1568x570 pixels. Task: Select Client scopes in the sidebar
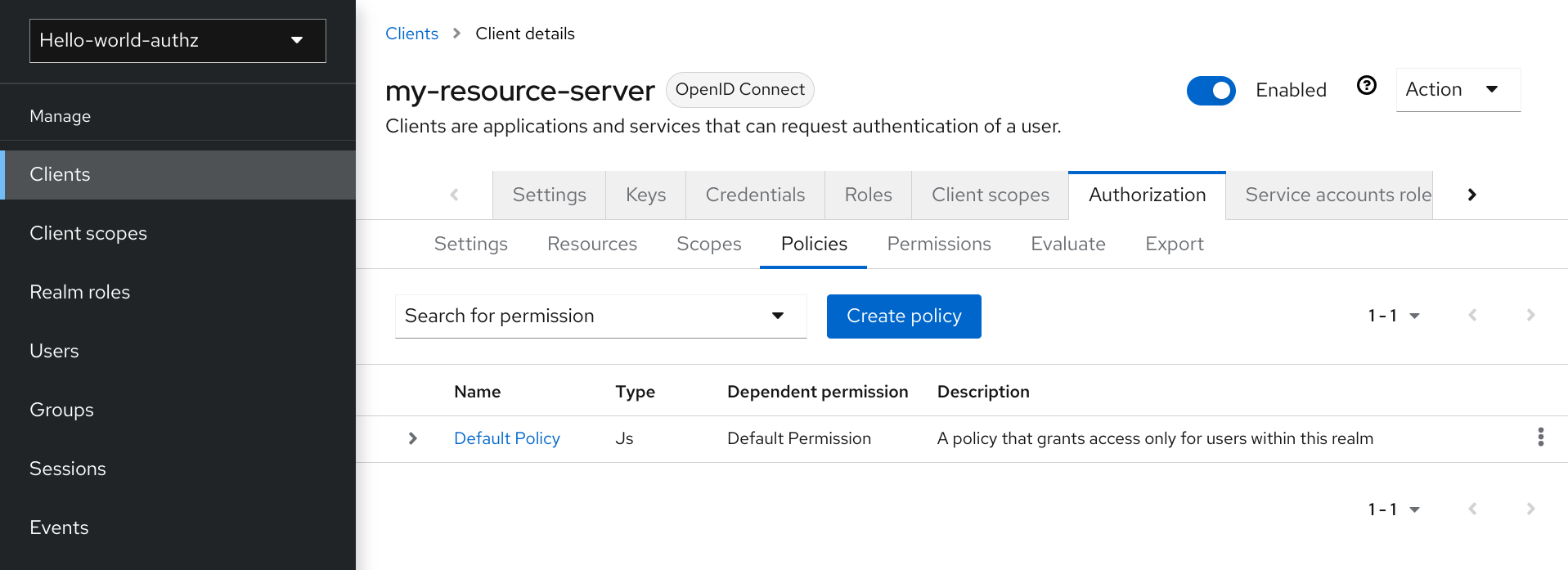[177, 233]
